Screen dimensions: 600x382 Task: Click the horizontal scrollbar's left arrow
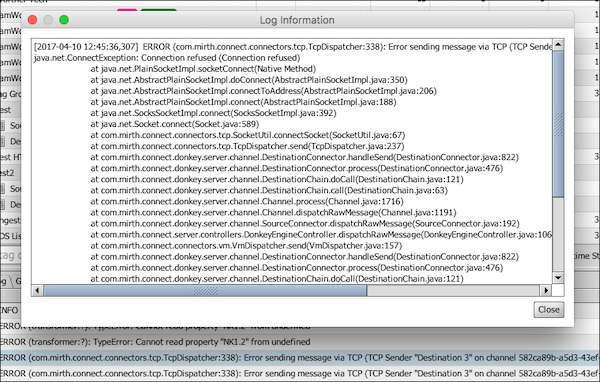pyautogui.click(x=37, y=291)
